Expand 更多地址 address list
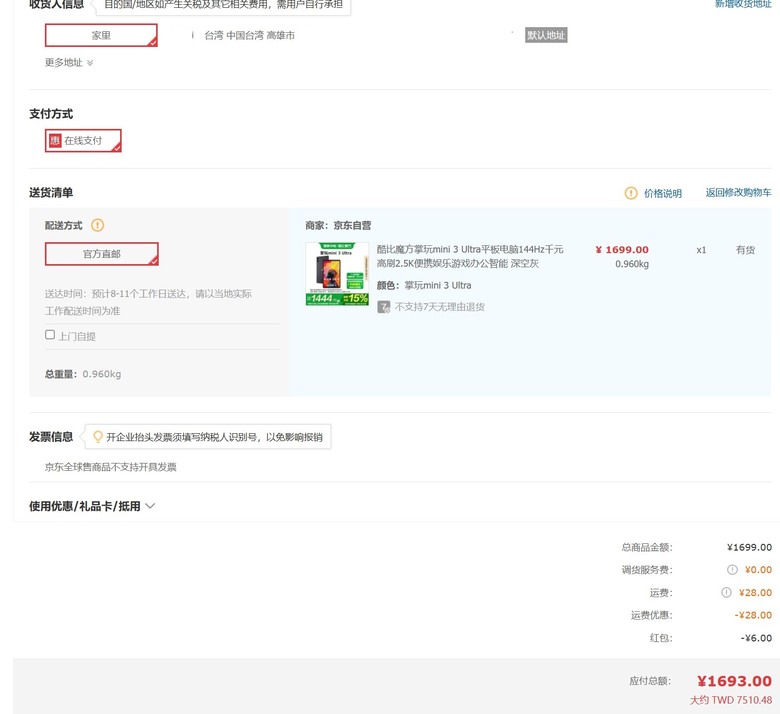Screen dimensions: 780x714 coord(69,63)
